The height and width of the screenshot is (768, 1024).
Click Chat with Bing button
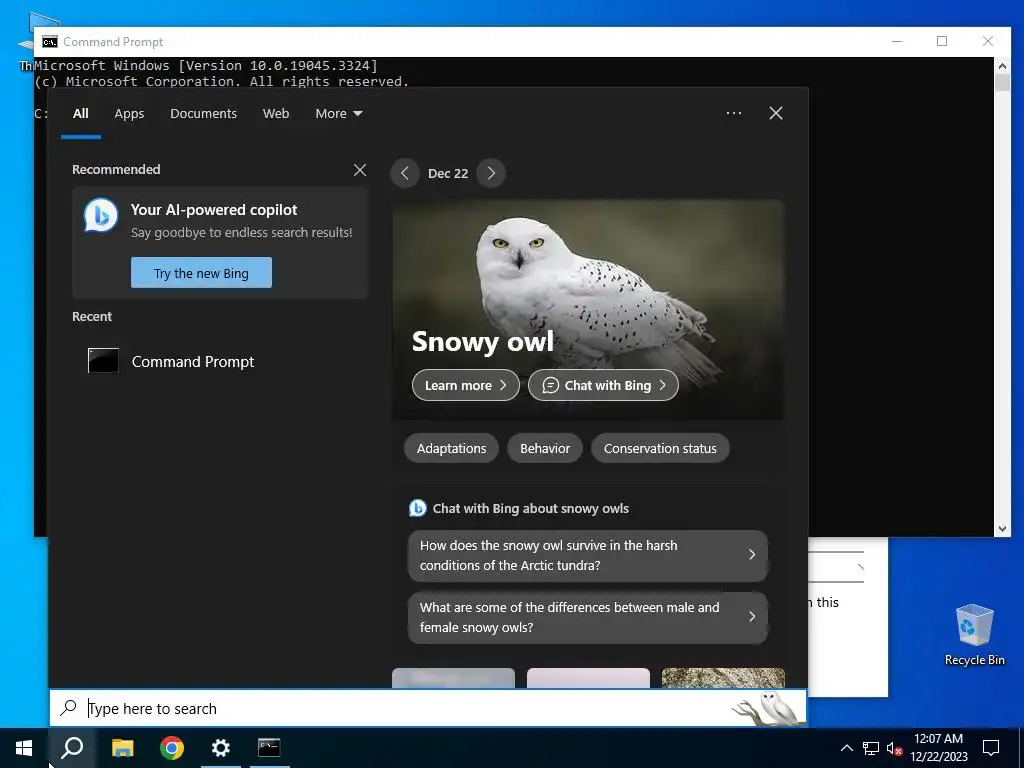coord(603,385)
